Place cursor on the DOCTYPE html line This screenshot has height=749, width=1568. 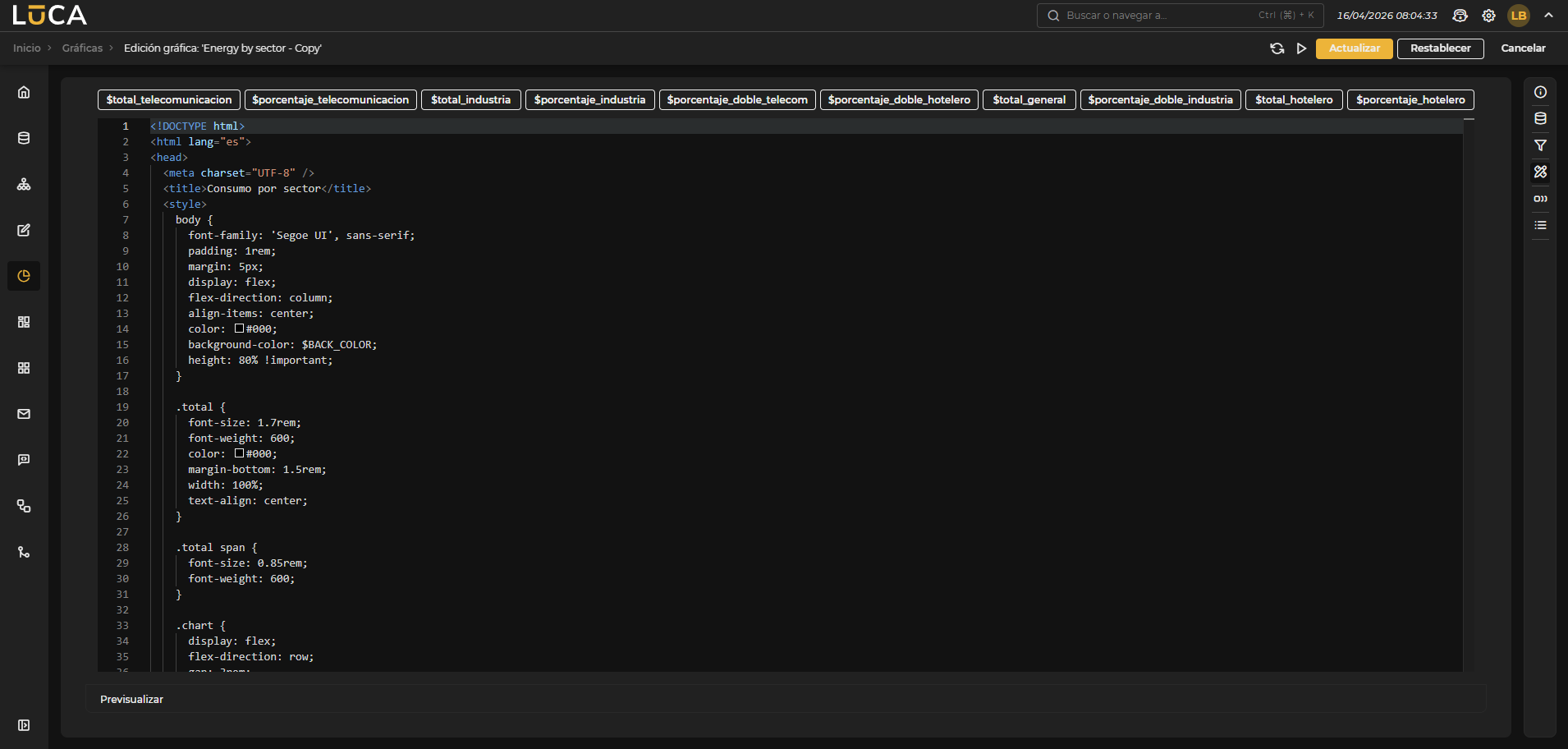click(x=197, y=126)
